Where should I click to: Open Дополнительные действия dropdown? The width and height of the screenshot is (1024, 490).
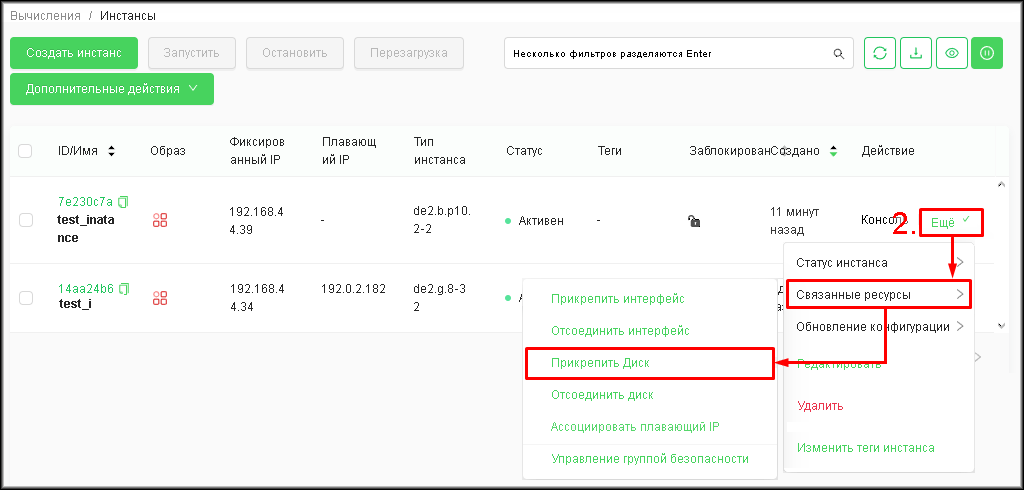pyautogui.click(x=112, y=89)
